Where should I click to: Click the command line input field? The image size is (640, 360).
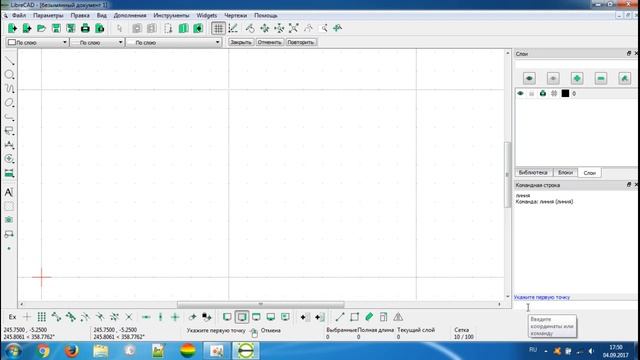pos(576,305)
